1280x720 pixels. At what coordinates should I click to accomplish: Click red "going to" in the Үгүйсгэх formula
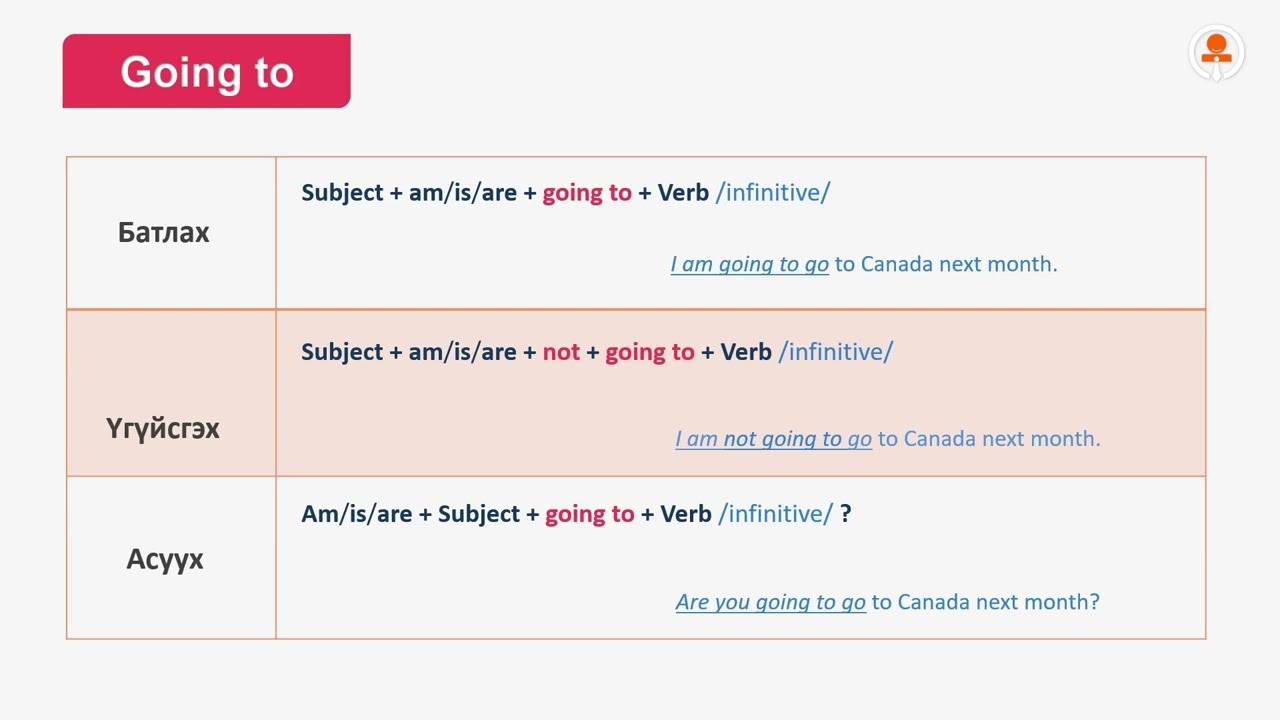tap(649, 352)
